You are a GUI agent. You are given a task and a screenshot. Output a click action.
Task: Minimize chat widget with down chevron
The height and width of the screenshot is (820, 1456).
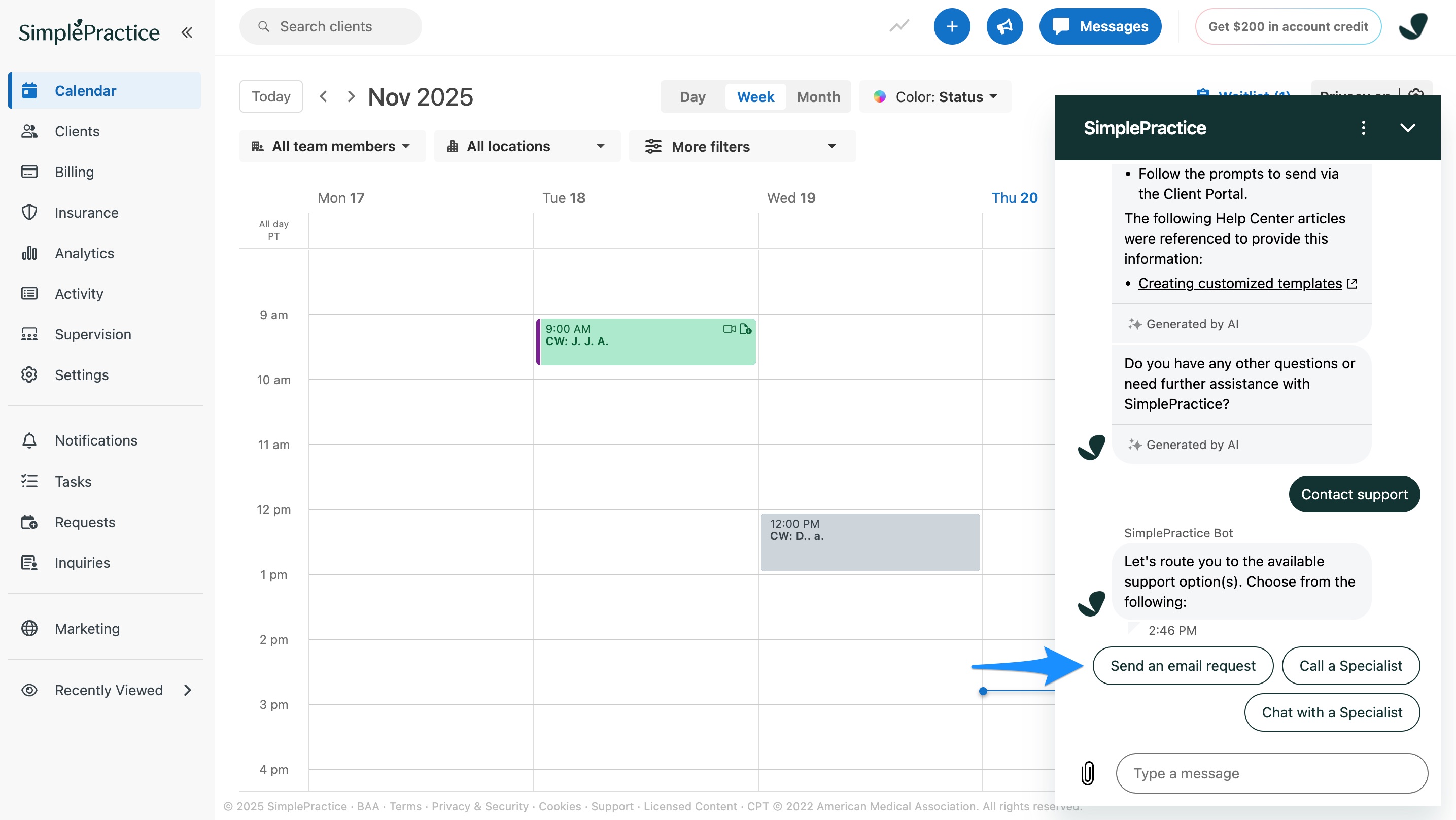tap(1407, 128)
